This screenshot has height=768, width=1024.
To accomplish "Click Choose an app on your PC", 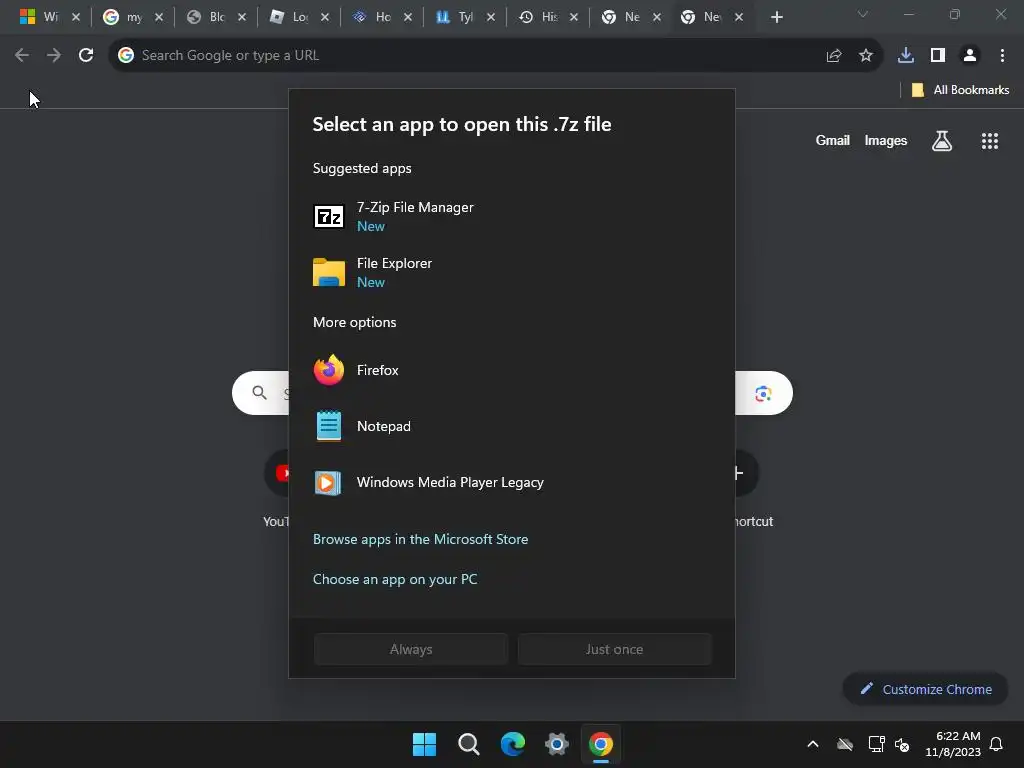I will pyautogui.click(x=395, y=579).
